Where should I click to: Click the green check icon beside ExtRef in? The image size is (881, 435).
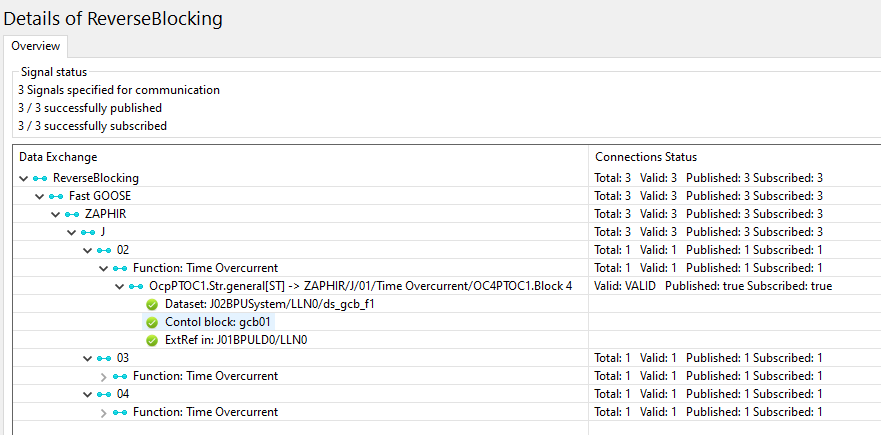pyautogui.click(x=152, y=340)
